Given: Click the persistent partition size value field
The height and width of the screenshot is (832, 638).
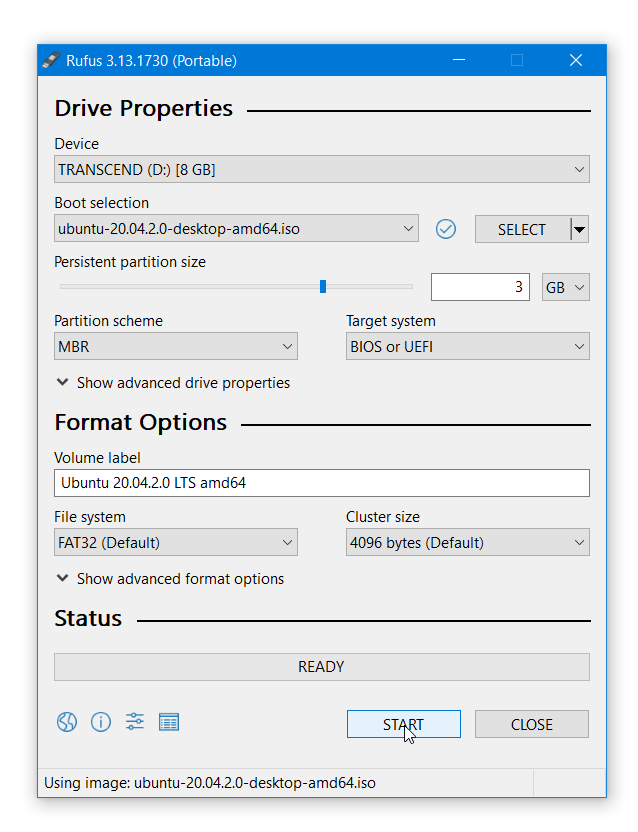Looking at the screenshot, I should (480, 287).
